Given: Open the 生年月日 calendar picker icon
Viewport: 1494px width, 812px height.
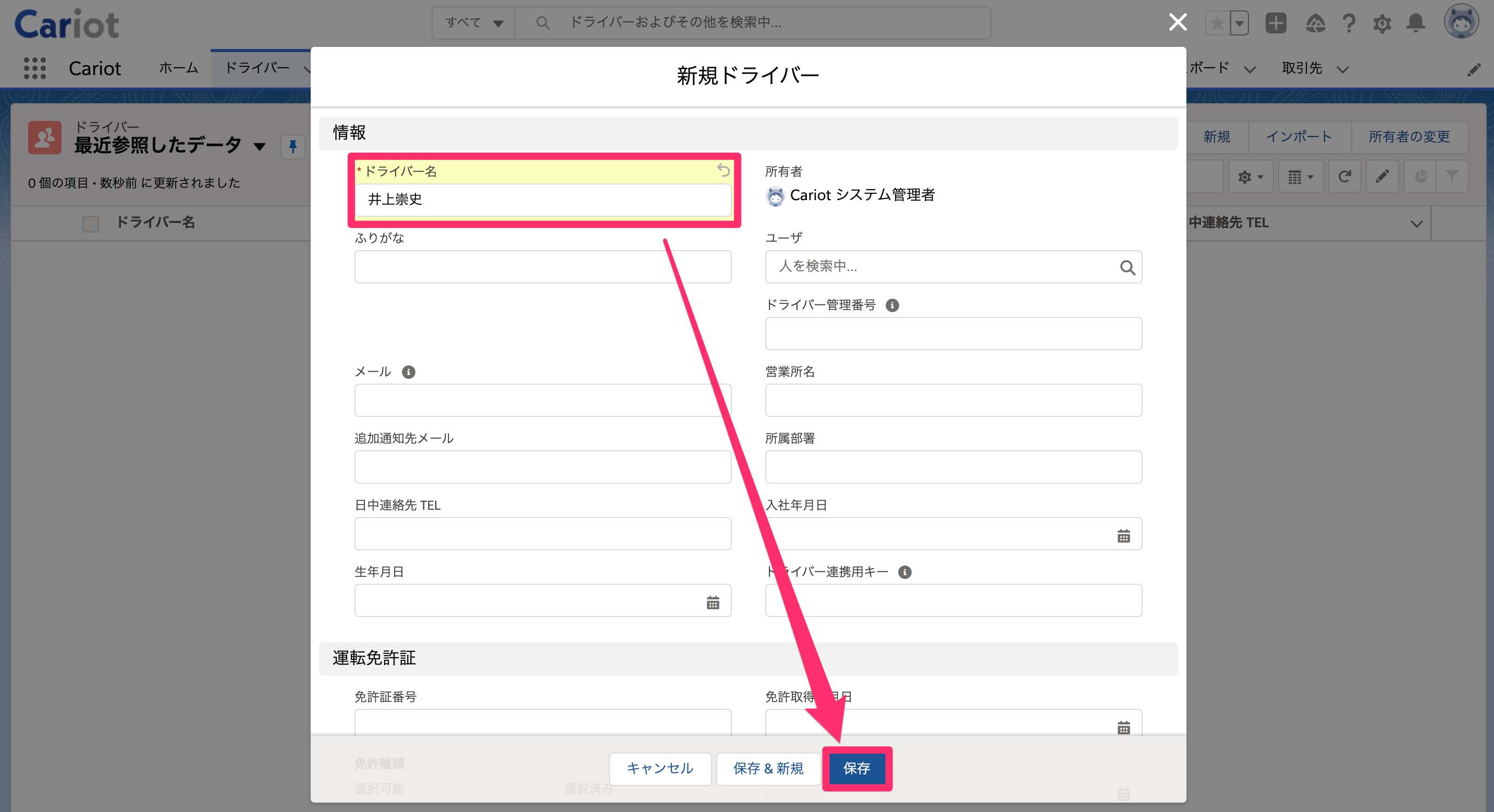Looking at the screenshot, I should point(713,602).
